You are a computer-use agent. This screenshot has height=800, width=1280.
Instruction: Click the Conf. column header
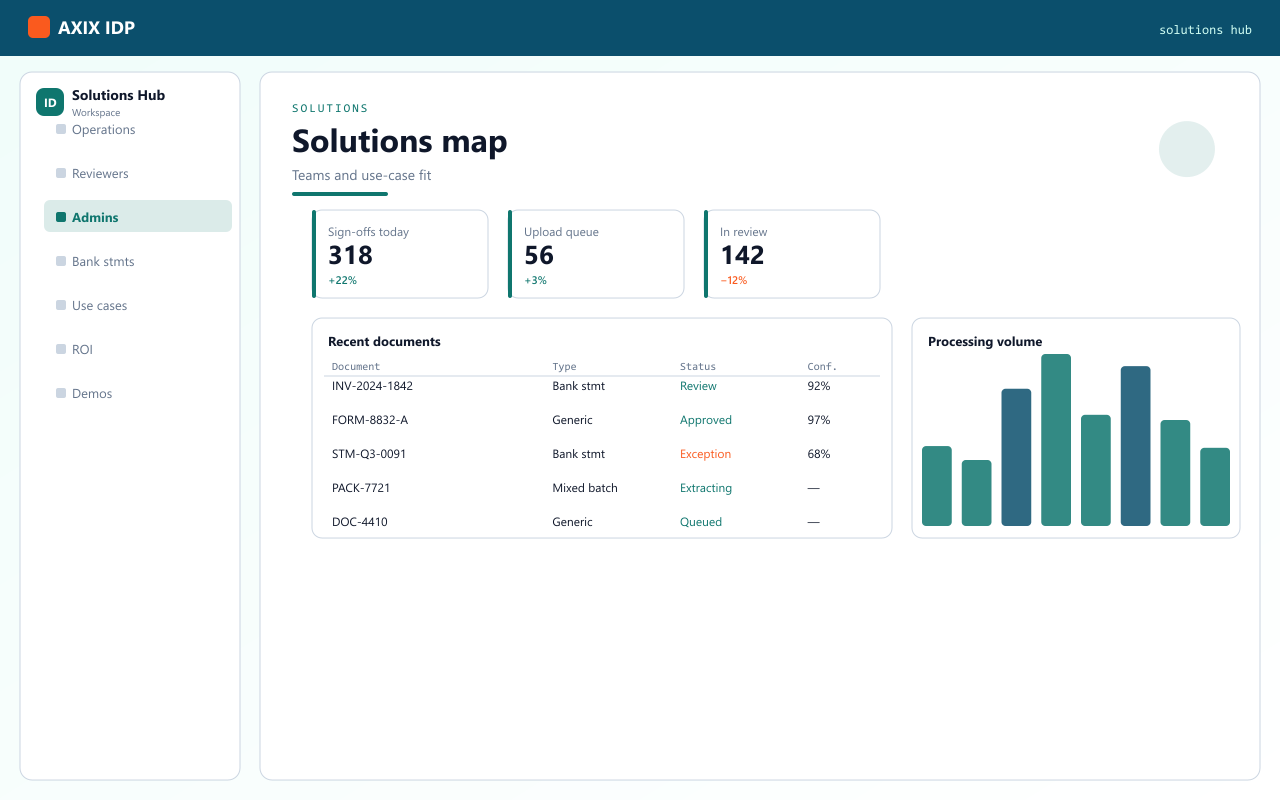click(822, 367)
